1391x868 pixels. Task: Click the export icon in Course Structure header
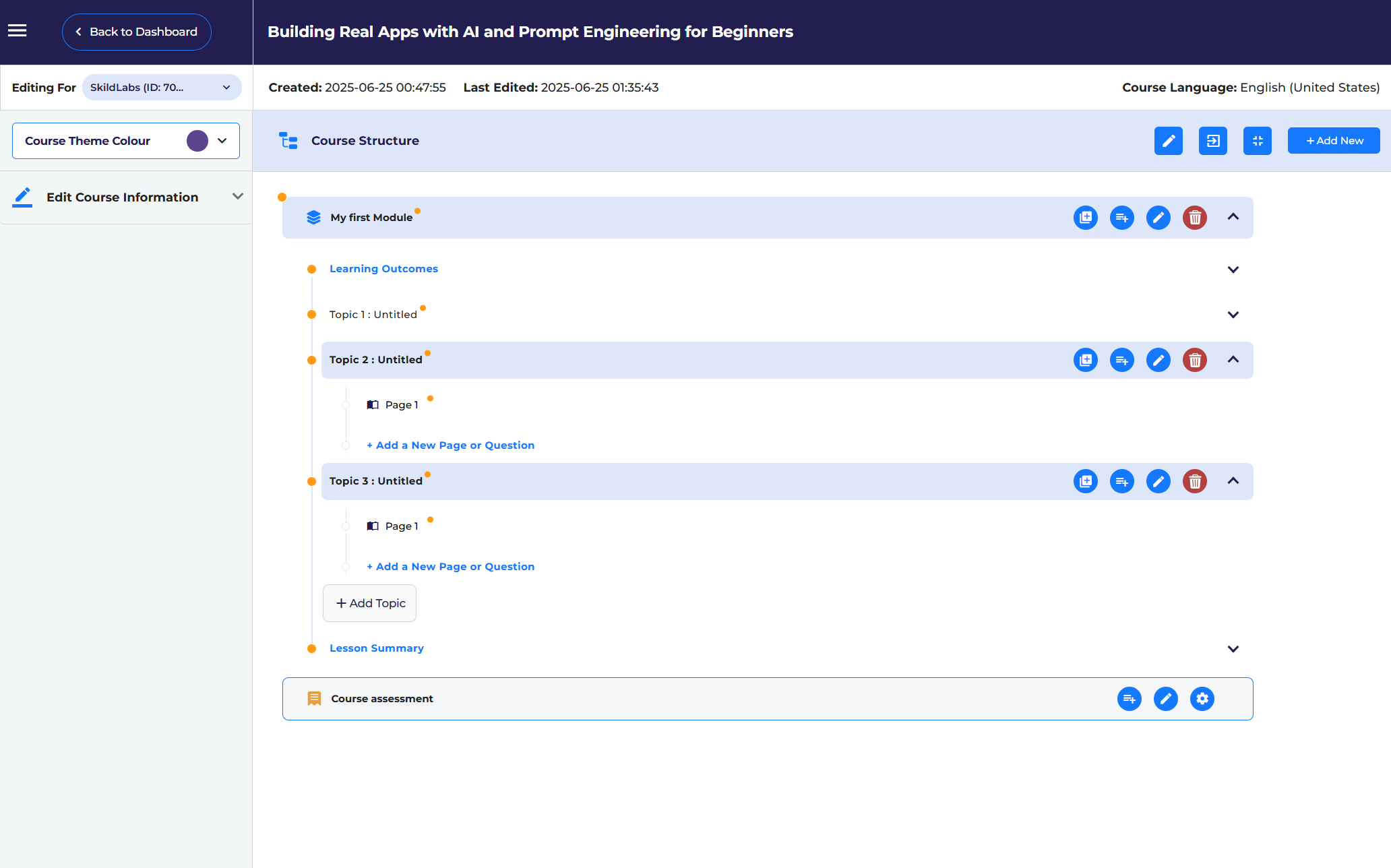click(1212, 141)
